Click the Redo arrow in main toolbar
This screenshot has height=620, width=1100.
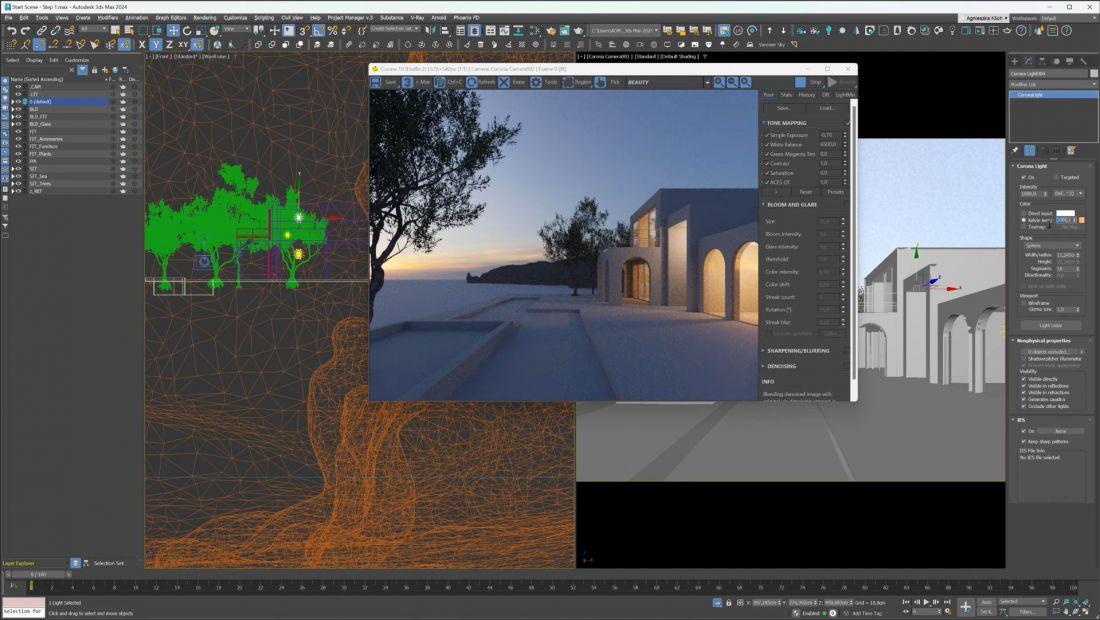25,31
